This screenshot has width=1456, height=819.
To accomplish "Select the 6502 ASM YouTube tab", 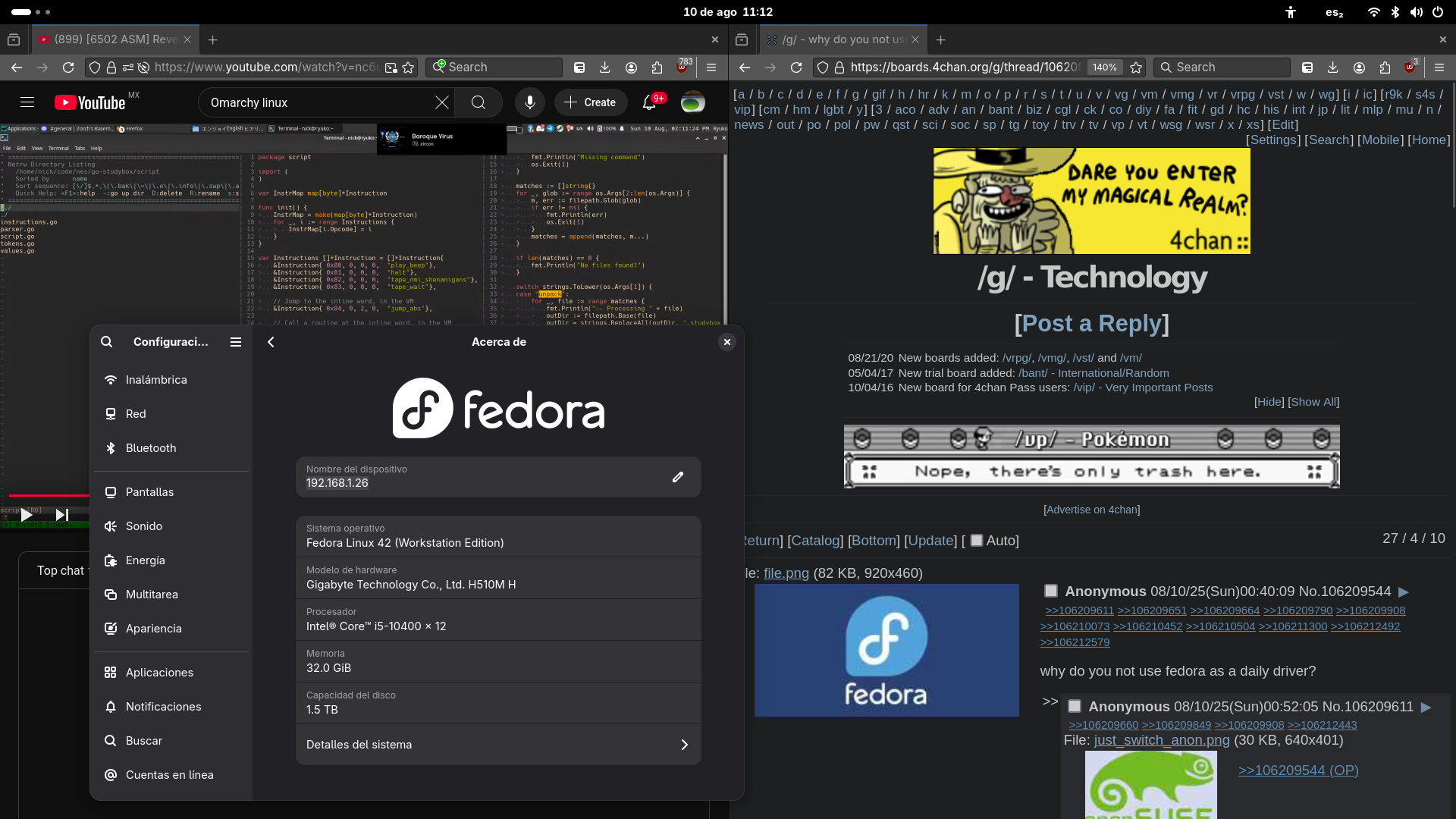I will pos(115,39).
